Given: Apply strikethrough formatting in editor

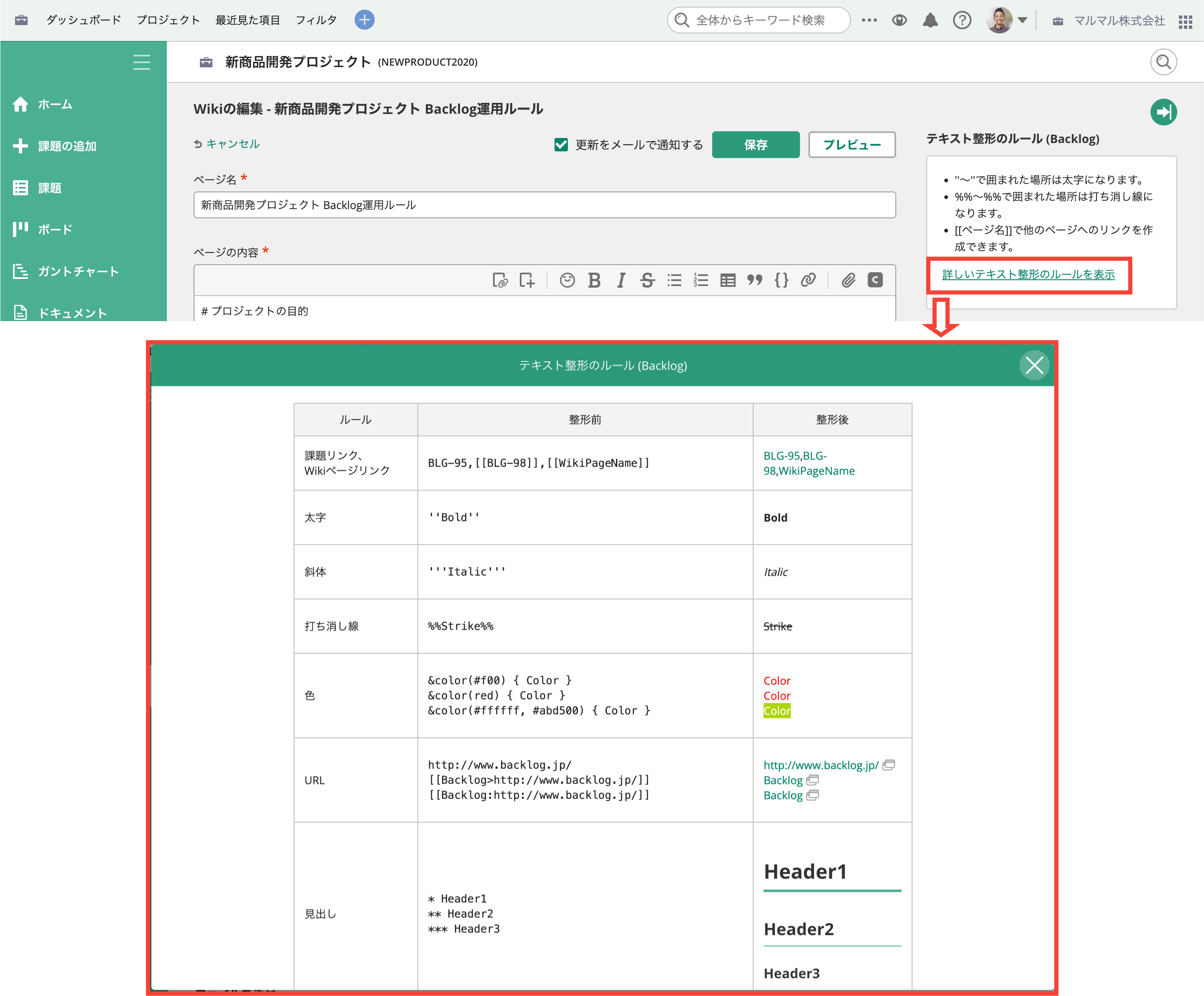Looking at the screenshot, I should (x=647, y=281).
